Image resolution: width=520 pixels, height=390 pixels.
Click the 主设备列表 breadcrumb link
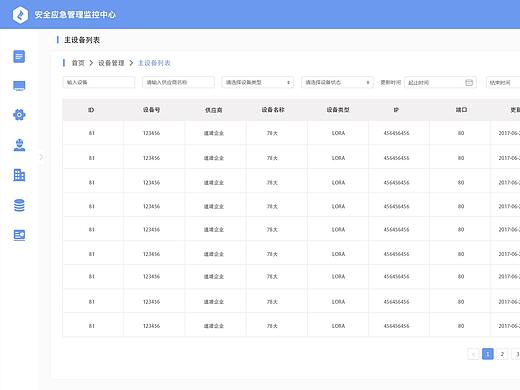[154, 63]
